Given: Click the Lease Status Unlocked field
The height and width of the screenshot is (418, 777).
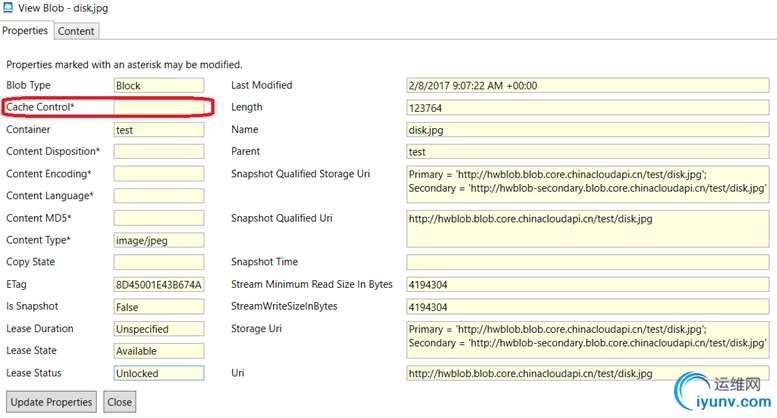Looking at the screenshot, I should (x=158, y=373).
